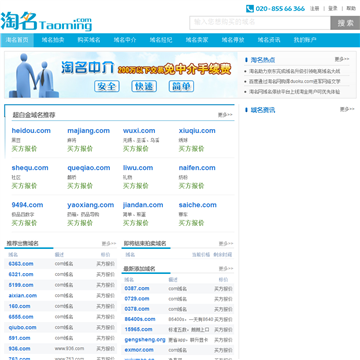This screenshot has height=360, width=360.
Task: Open the heidou.com domain link
Action: coord(31,131)
